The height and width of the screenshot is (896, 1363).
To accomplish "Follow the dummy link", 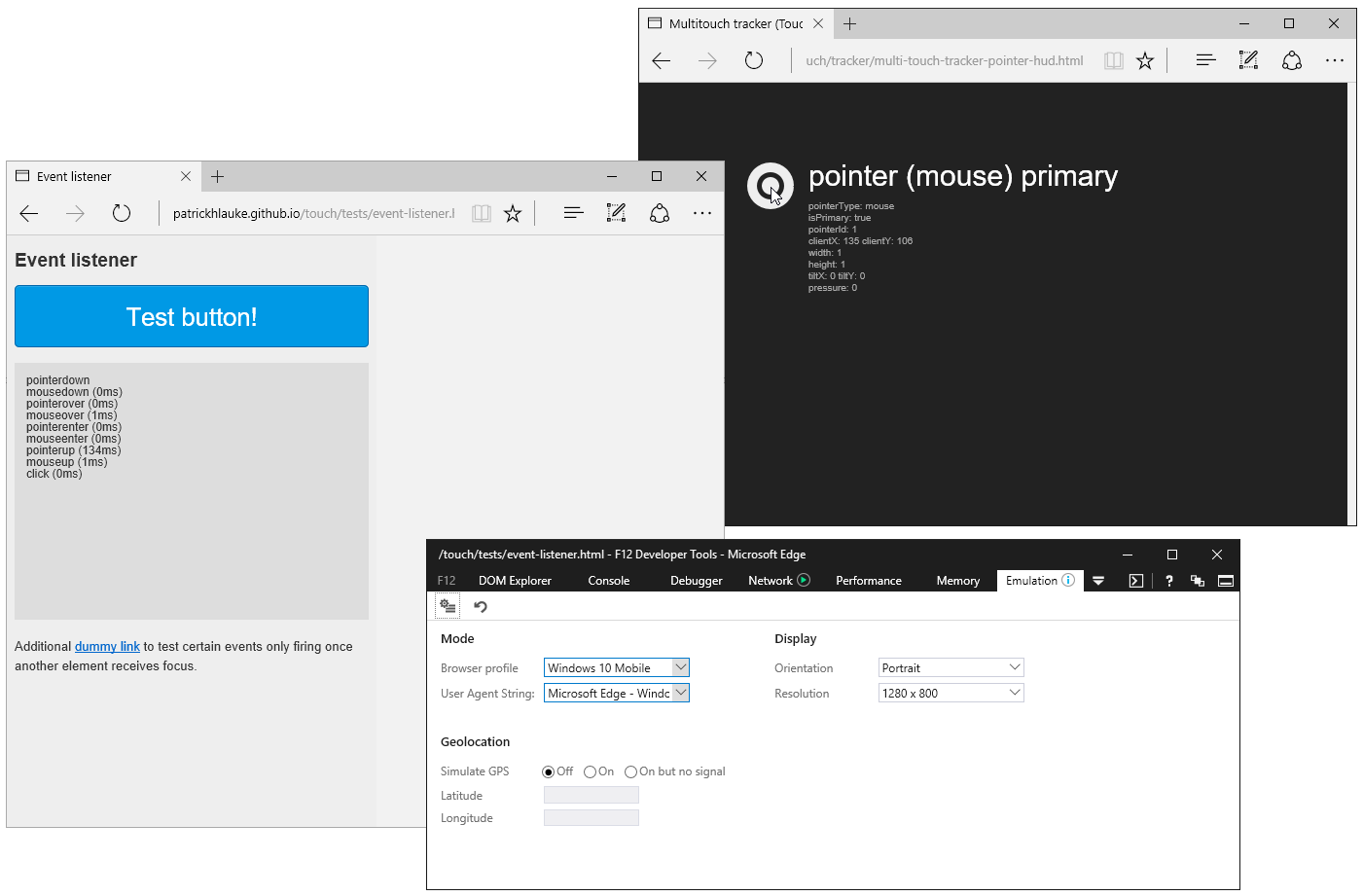I will coord(107,647).
